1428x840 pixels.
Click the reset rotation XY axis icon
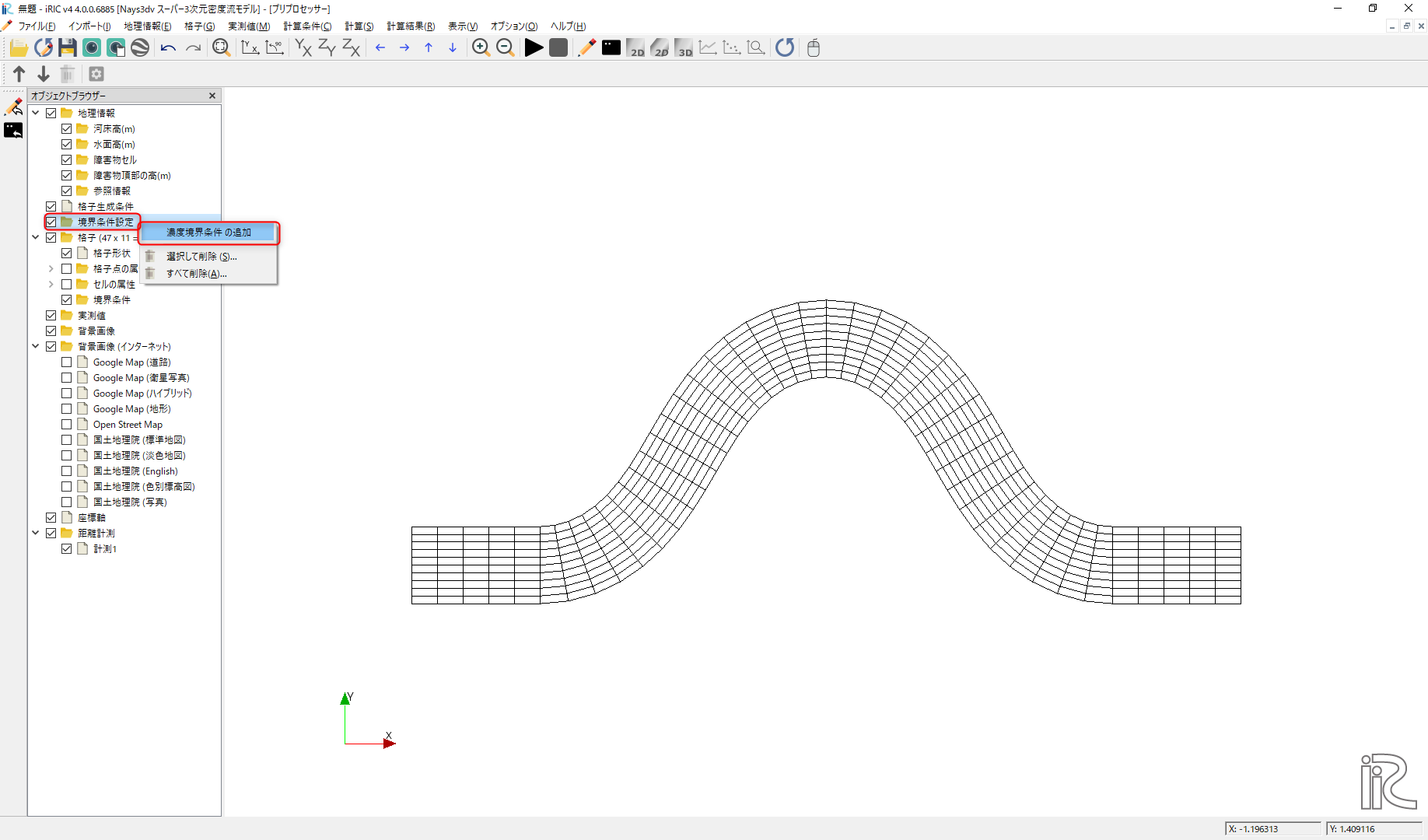(x=250, y=48)
